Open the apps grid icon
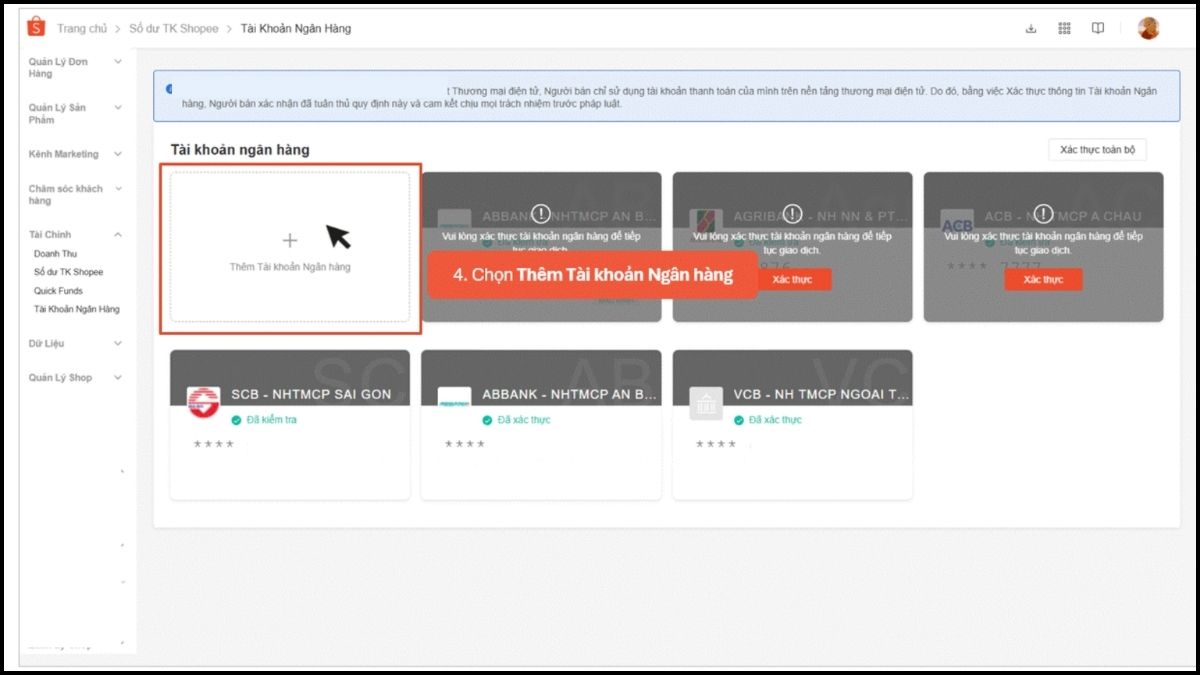The height and width of the screenshot is (675, 1200). [x=1064, y=28]
